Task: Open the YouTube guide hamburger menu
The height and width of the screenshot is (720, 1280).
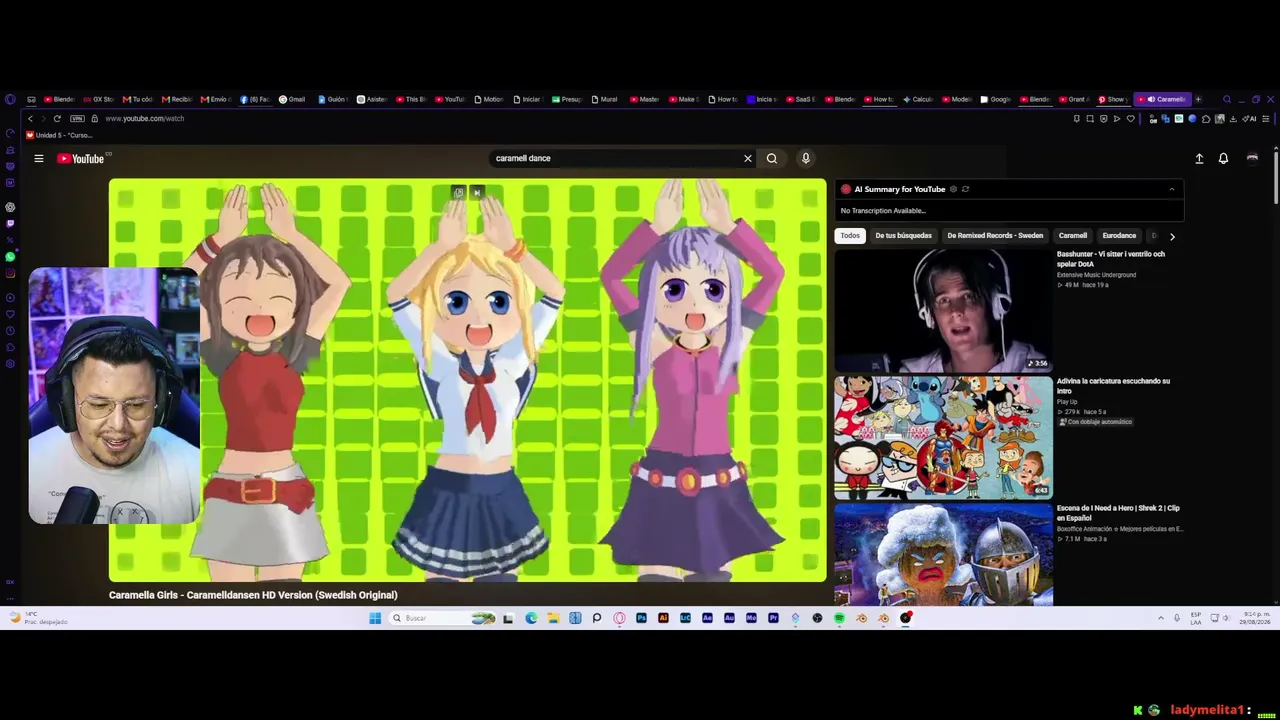Action: click(x=39, y=158)
